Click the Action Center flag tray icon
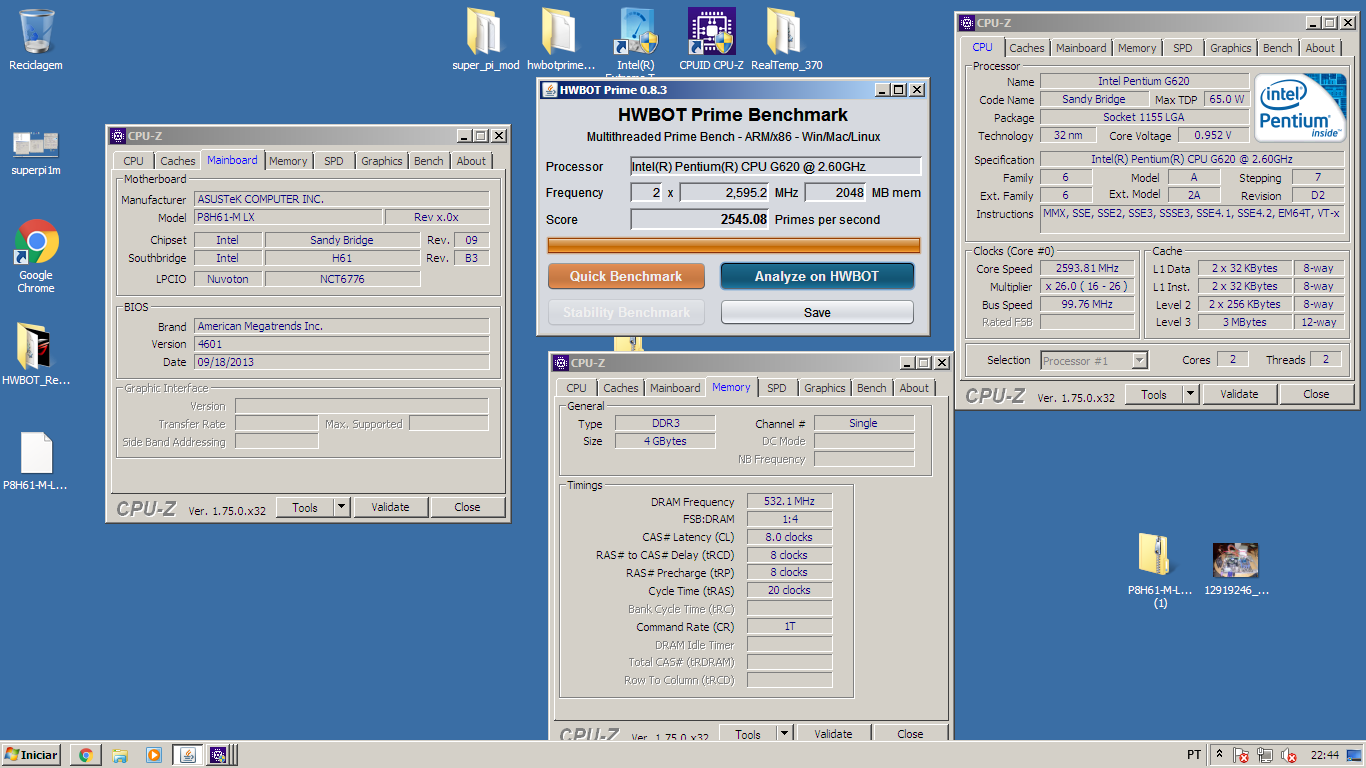This screenshot has height=768, width=1366. [1241, 755]
